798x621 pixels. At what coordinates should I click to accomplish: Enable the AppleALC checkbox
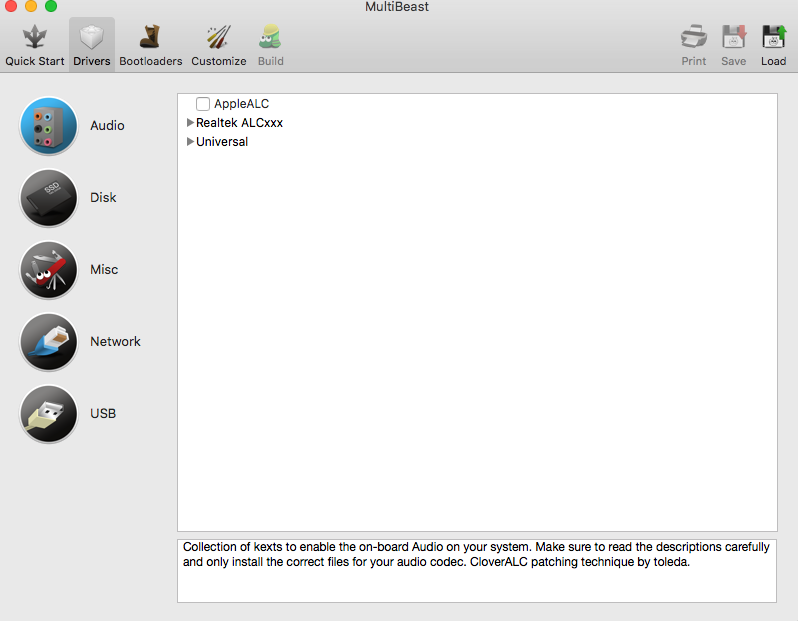tap(203, 104)
